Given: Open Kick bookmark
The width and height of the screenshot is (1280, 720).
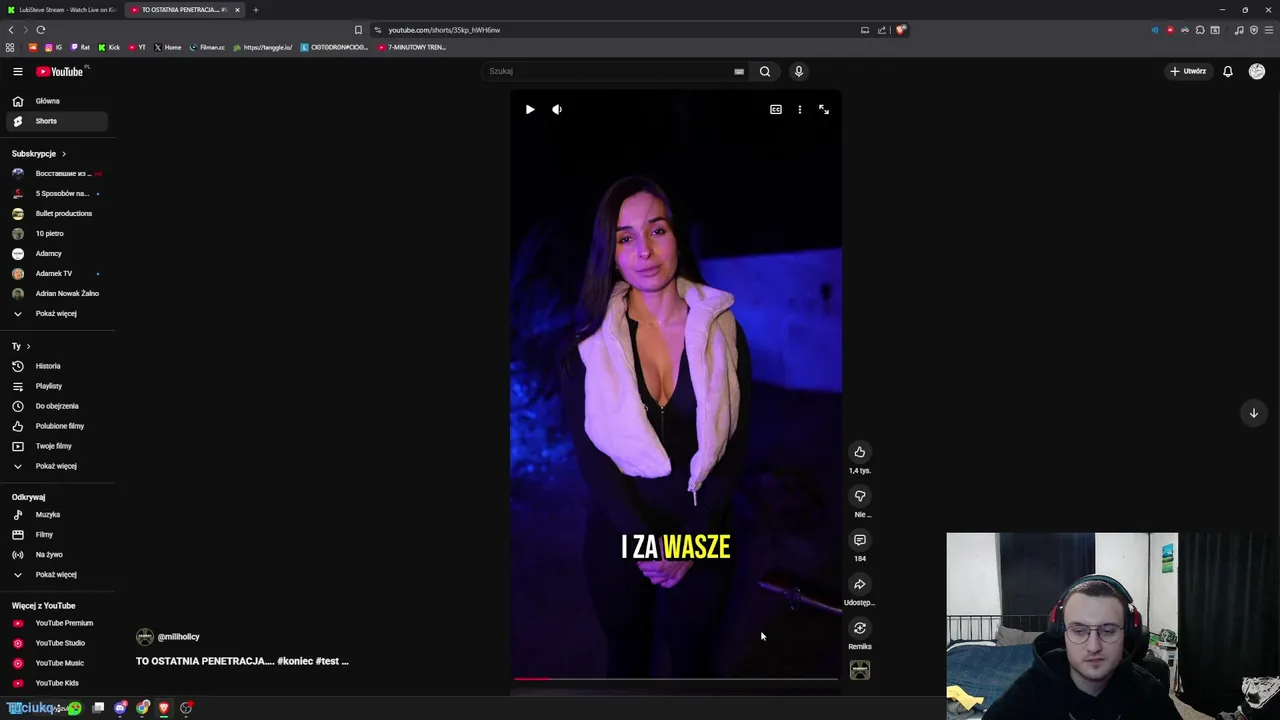Looking at the screenshot, I should (x=110, y=47).
